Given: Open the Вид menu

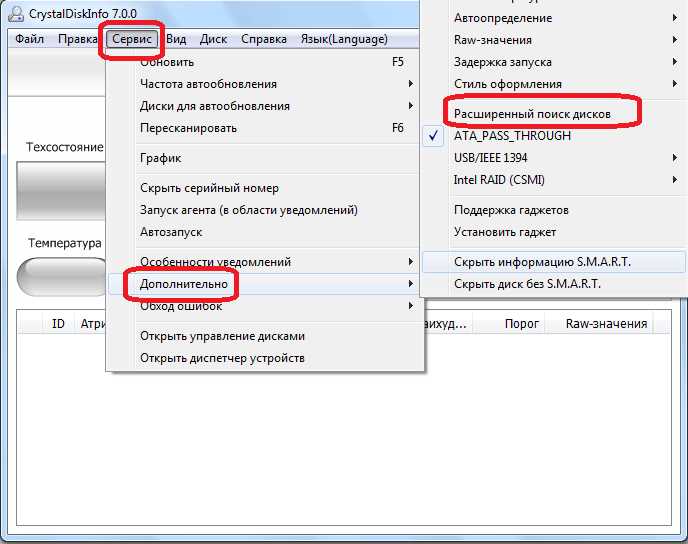Looking at the screenshot, I should tap(176, 39).
